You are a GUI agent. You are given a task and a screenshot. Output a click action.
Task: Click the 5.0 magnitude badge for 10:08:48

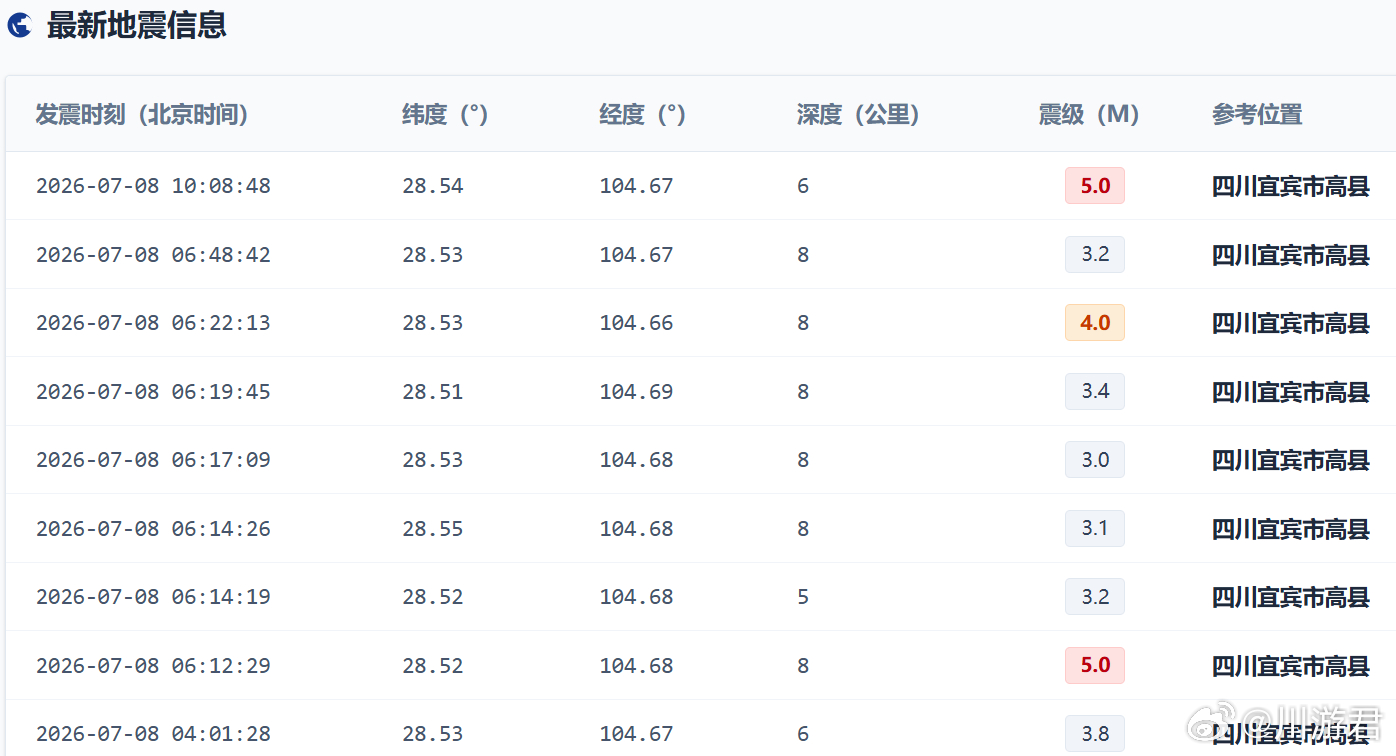[1095, 186]
